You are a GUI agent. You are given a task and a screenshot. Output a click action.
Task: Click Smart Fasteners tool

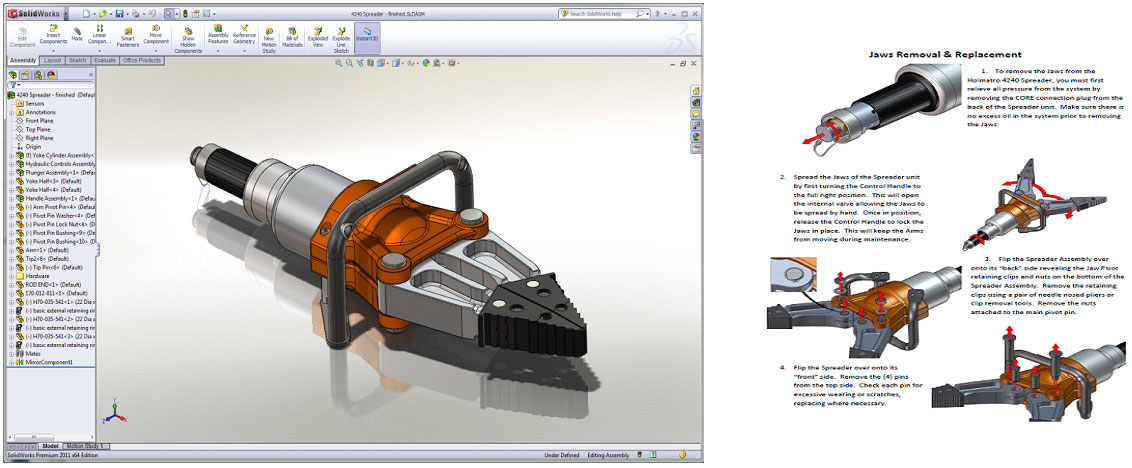point(128,39)
